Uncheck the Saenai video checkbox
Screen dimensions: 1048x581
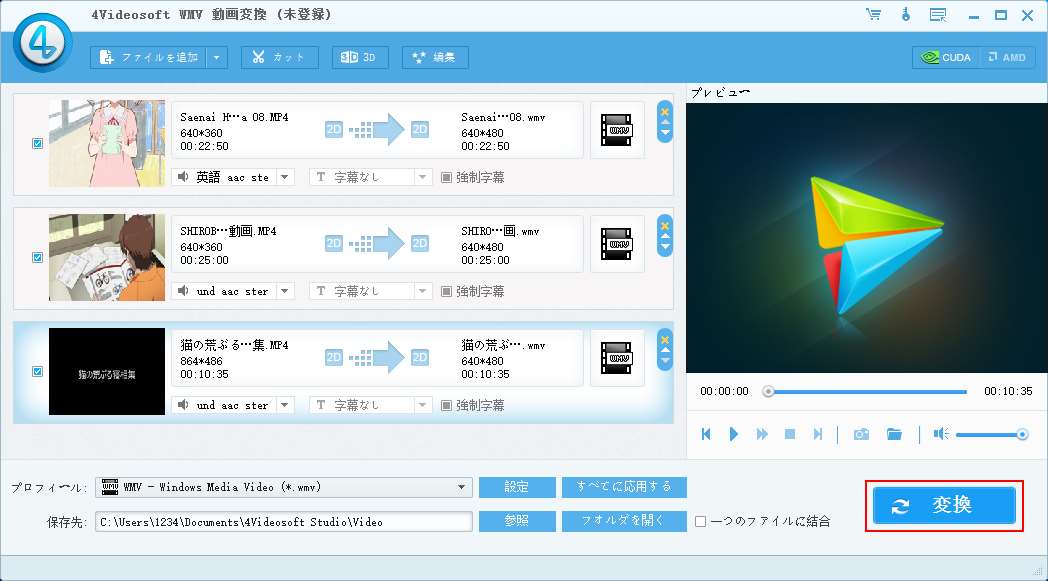pos(37,143)
